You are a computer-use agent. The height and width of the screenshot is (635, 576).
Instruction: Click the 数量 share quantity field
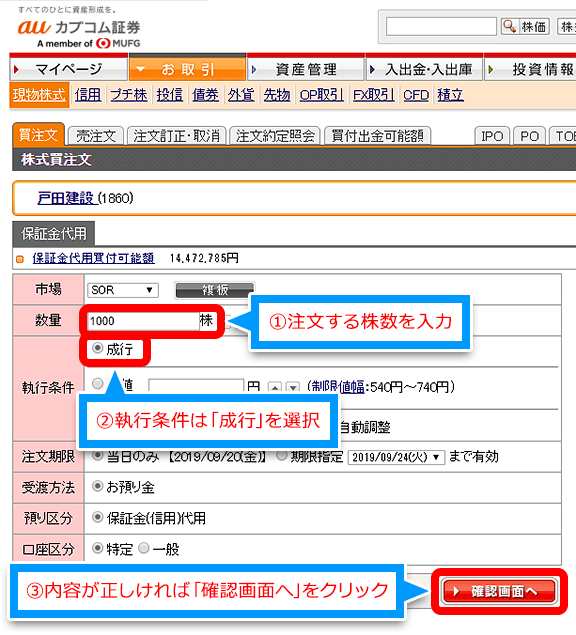coord(143,321)
